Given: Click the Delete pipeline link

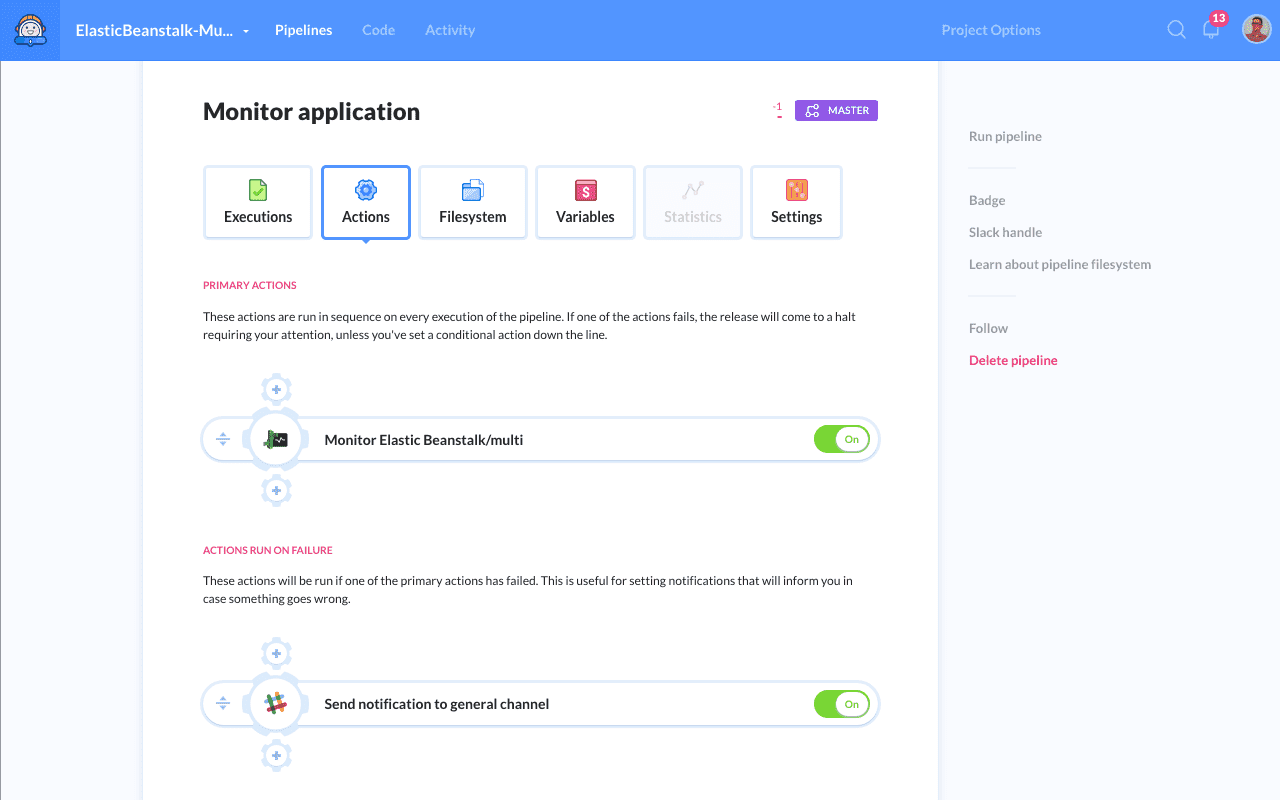Looking at the screenshot, I should 1013,360.
